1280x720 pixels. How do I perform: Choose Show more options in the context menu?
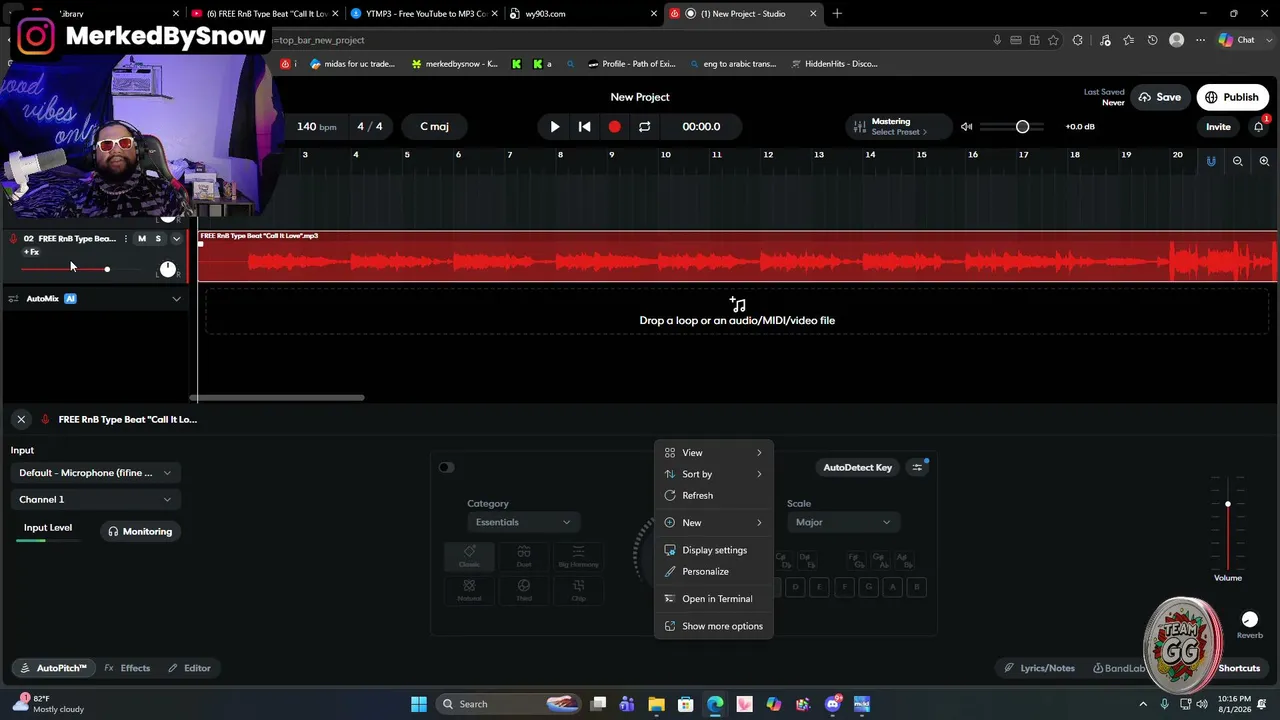(714, 626)
